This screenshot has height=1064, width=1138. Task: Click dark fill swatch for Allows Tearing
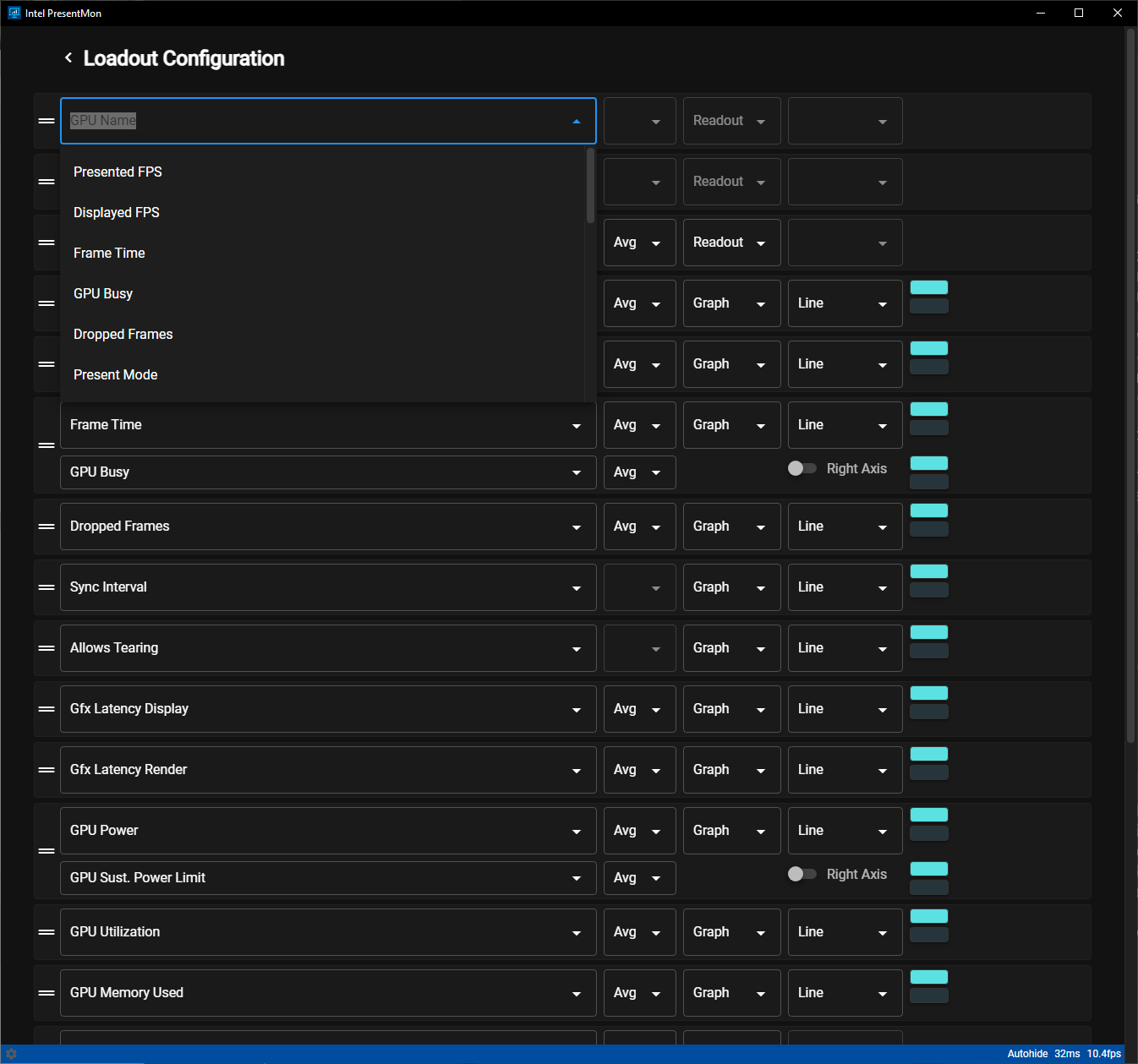tap(929, 651)
